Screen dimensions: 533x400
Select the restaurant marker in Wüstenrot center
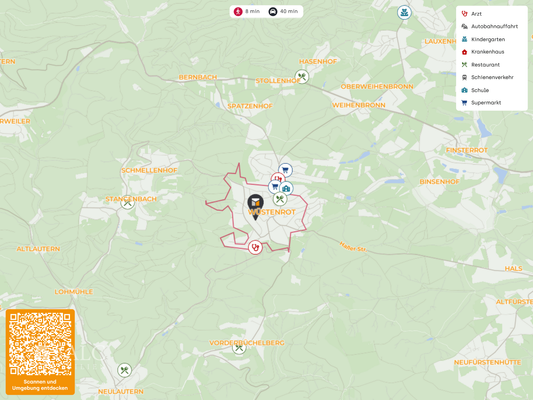click(280, 199)
